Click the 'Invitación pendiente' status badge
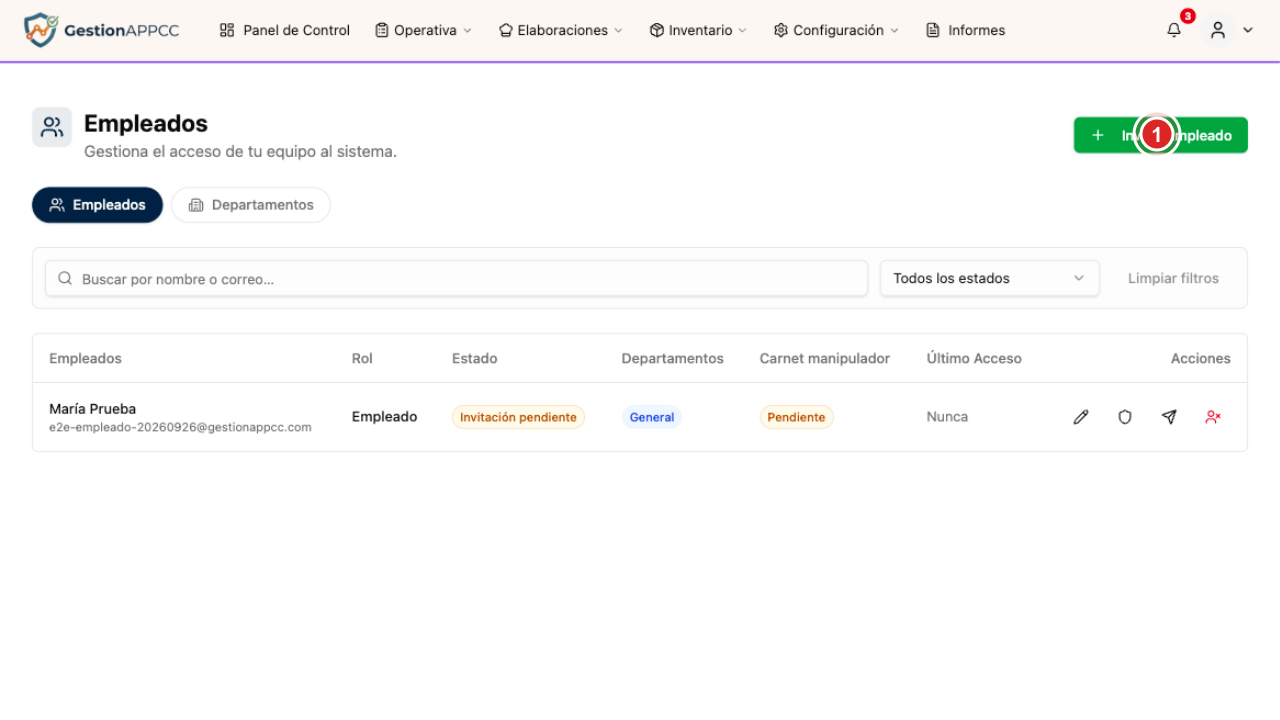This screenshot has height=720, width=1280. 518,417
